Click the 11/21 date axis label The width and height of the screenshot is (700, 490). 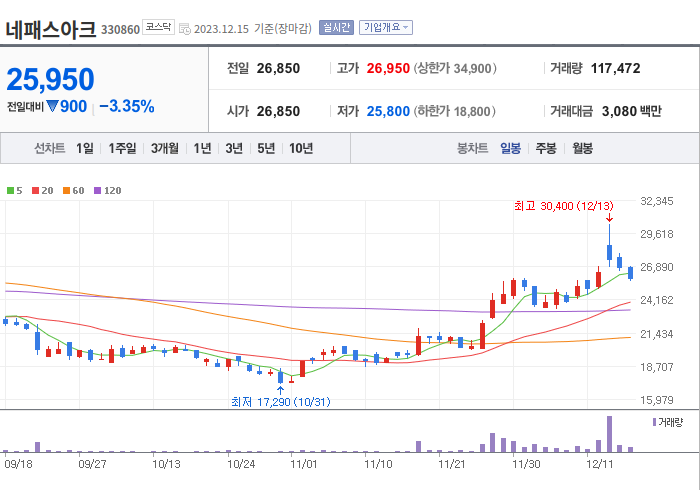pos(452,464)
